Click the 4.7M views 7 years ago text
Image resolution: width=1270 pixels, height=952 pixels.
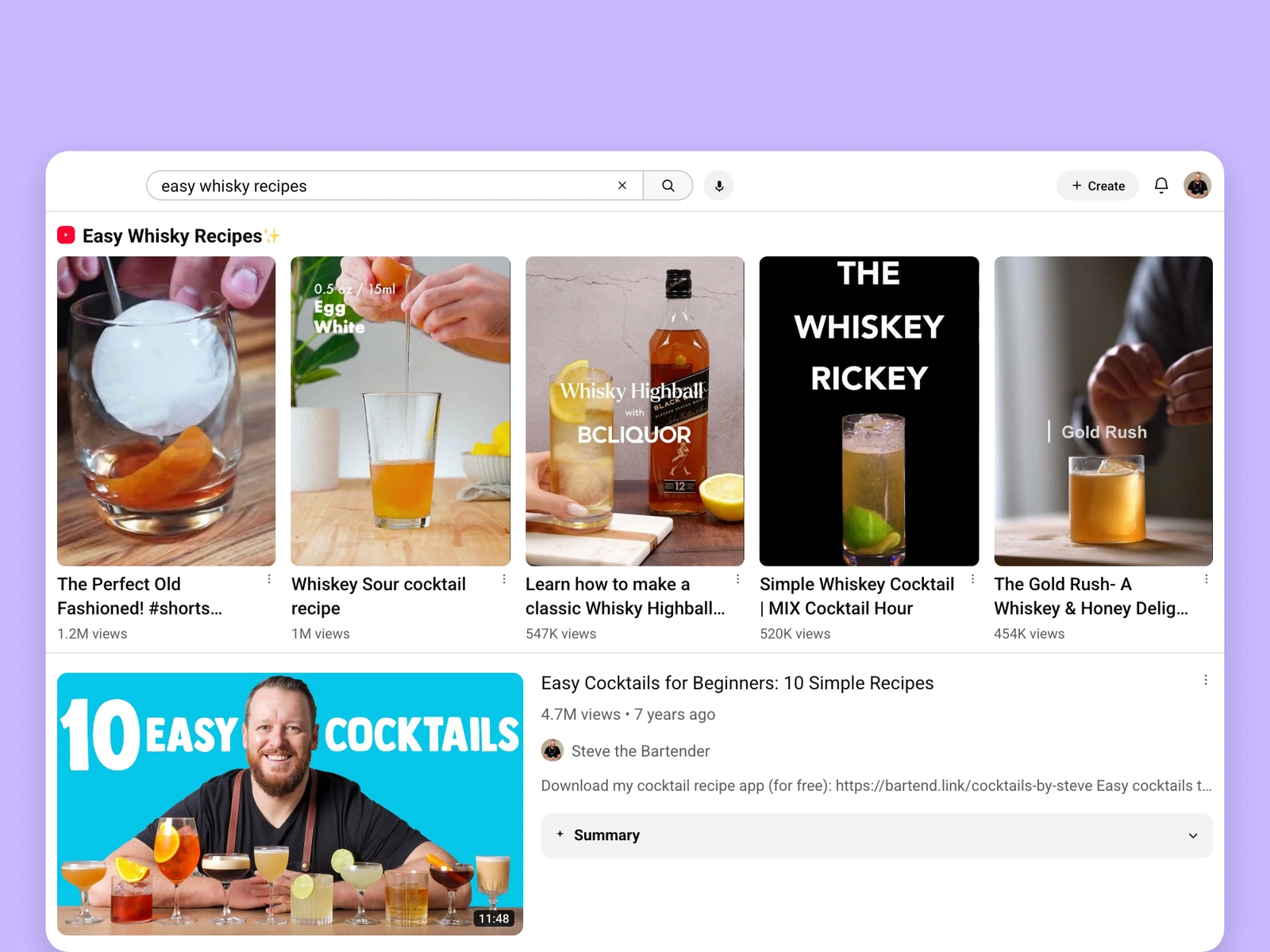click(x=628, y=714)
